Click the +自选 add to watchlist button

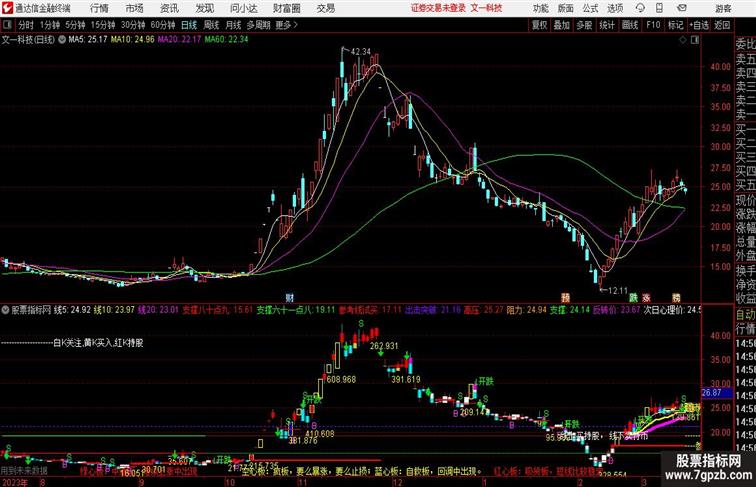699,25
